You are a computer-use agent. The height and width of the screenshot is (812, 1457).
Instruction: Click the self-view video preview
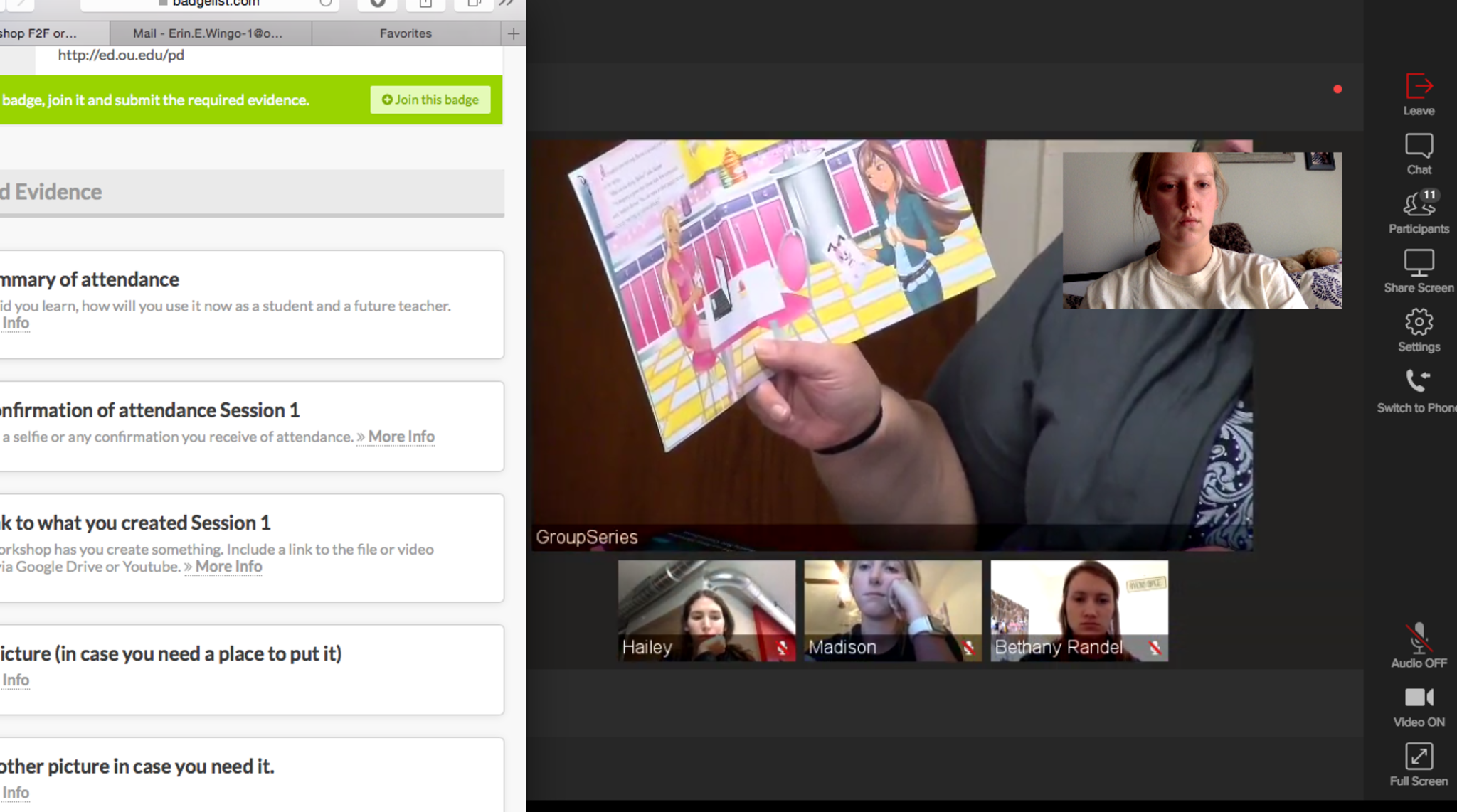pyautogui.click(x=1202, y=230)
